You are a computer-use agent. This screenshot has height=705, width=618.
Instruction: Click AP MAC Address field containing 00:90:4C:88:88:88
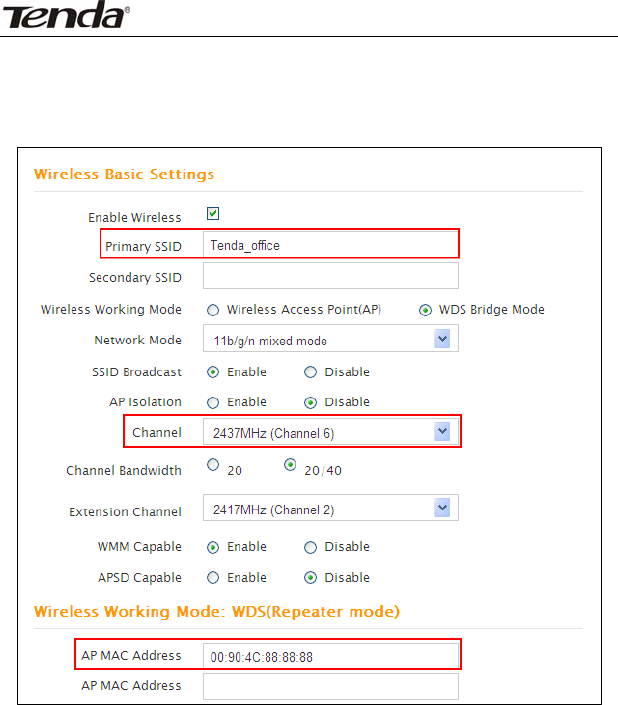[x=330, y=656]
